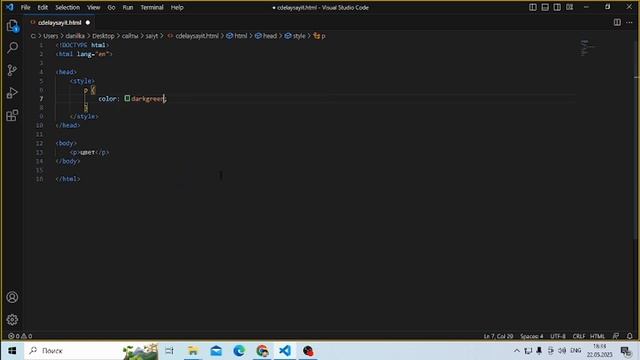The height and width of the screenshot is (360, 640).
Task: Open the customize layout icon
Action: pyautogui.click(x=569, y=7)
